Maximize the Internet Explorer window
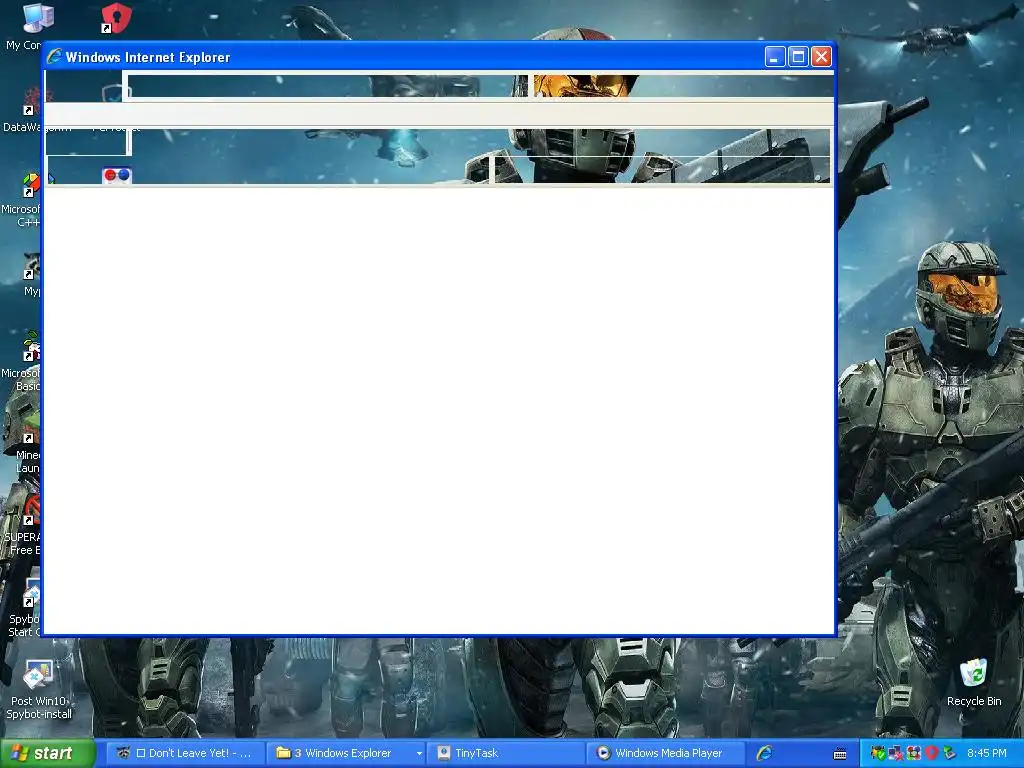Screen dimensions: 1024x768 click(798, 57)
